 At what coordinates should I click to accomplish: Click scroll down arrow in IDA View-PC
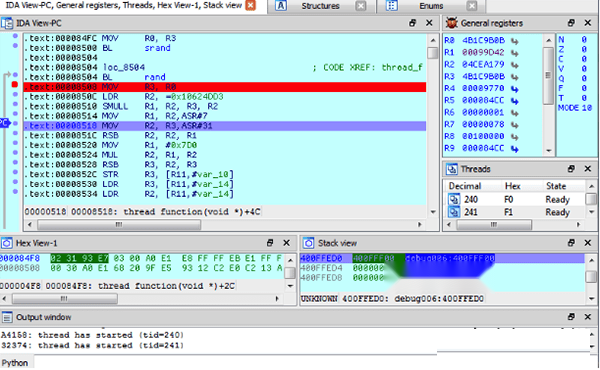(433, 212)
